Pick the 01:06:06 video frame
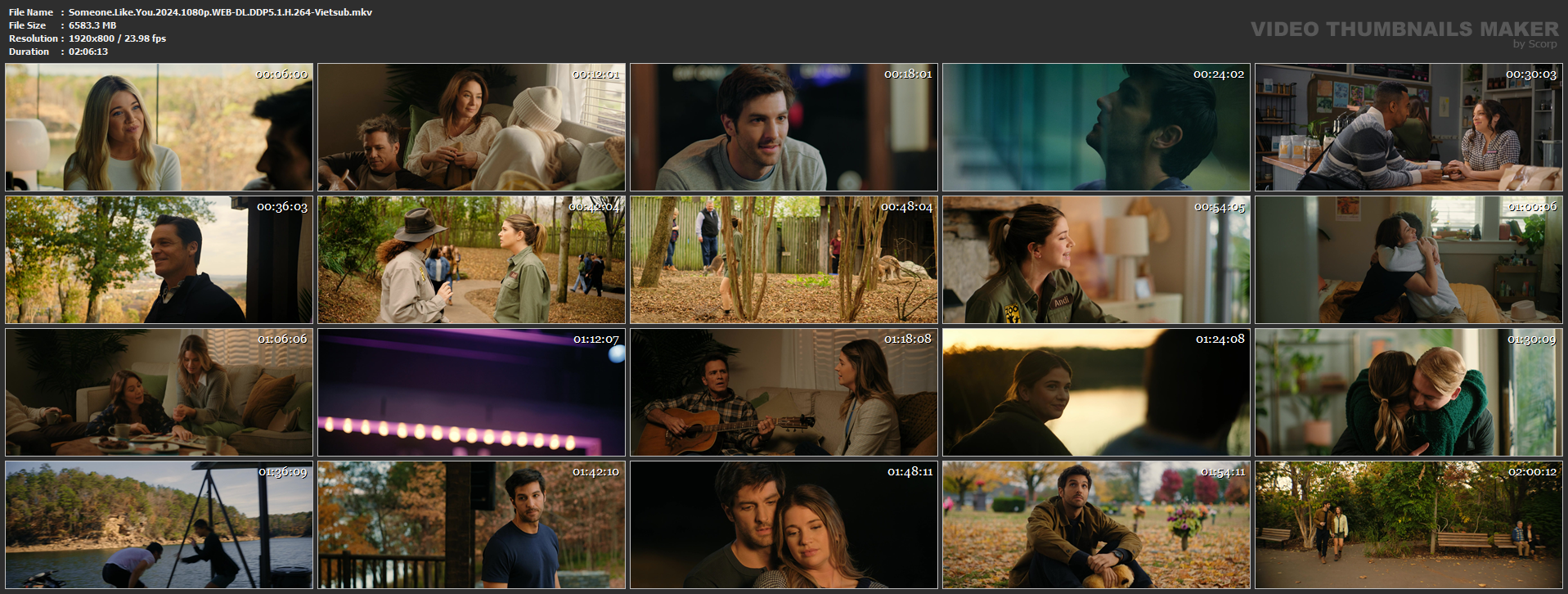The width and height of the screenshot is (1568, 594). point(159,392)
